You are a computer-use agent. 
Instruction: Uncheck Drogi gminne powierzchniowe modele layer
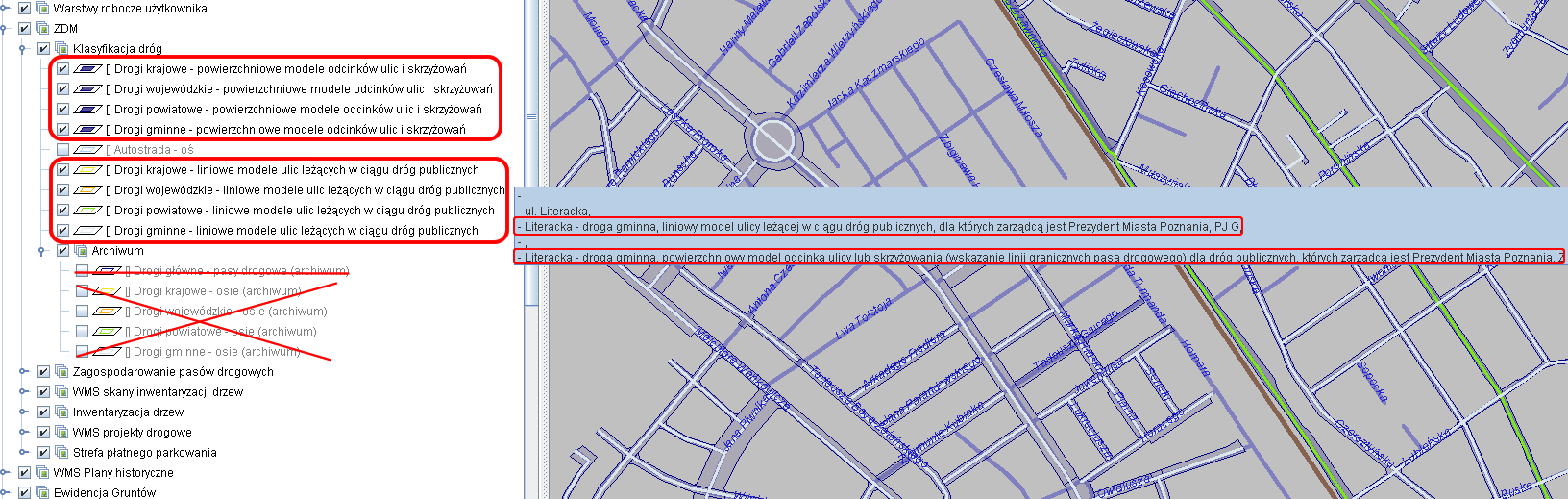point(62,130)
